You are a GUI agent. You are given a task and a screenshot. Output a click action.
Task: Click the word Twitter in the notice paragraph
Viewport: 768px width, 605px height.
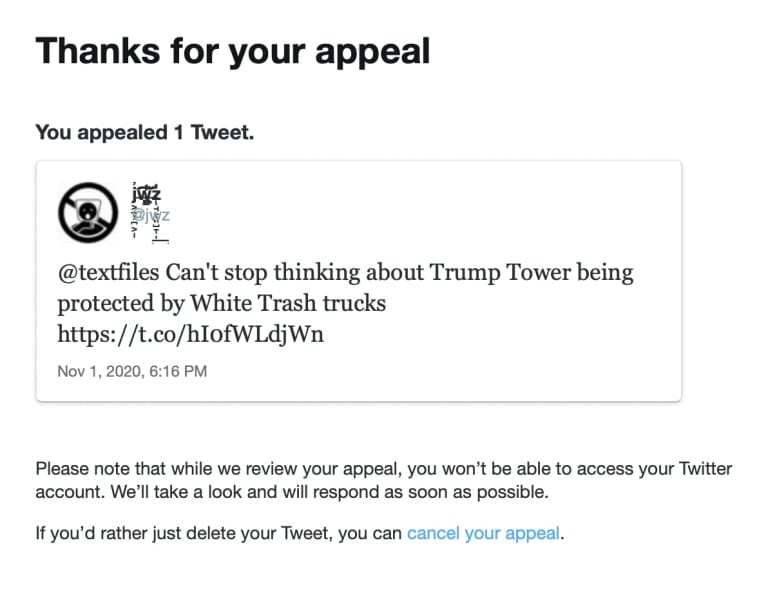[x=705, y=469]
